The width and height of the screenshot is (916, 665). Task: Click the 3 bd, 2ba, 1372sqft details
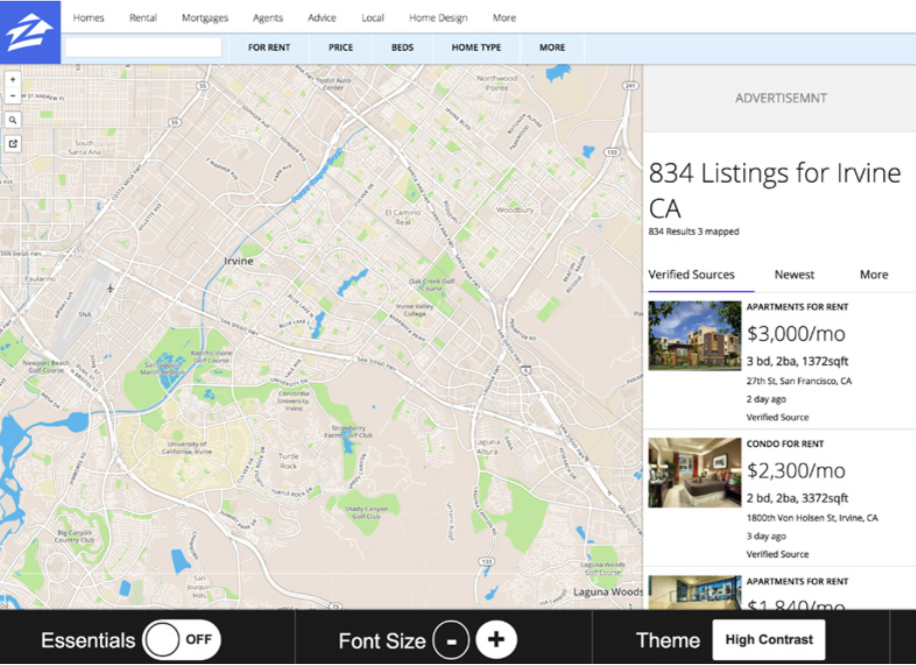coord(797,361)
